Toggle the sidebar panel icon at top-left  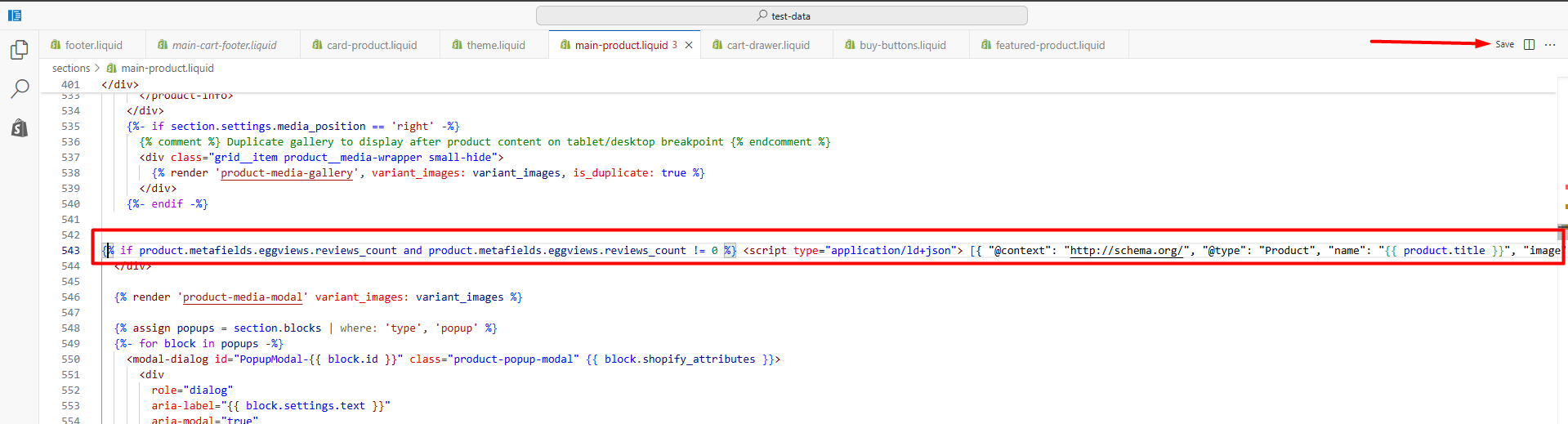point(15,16)
